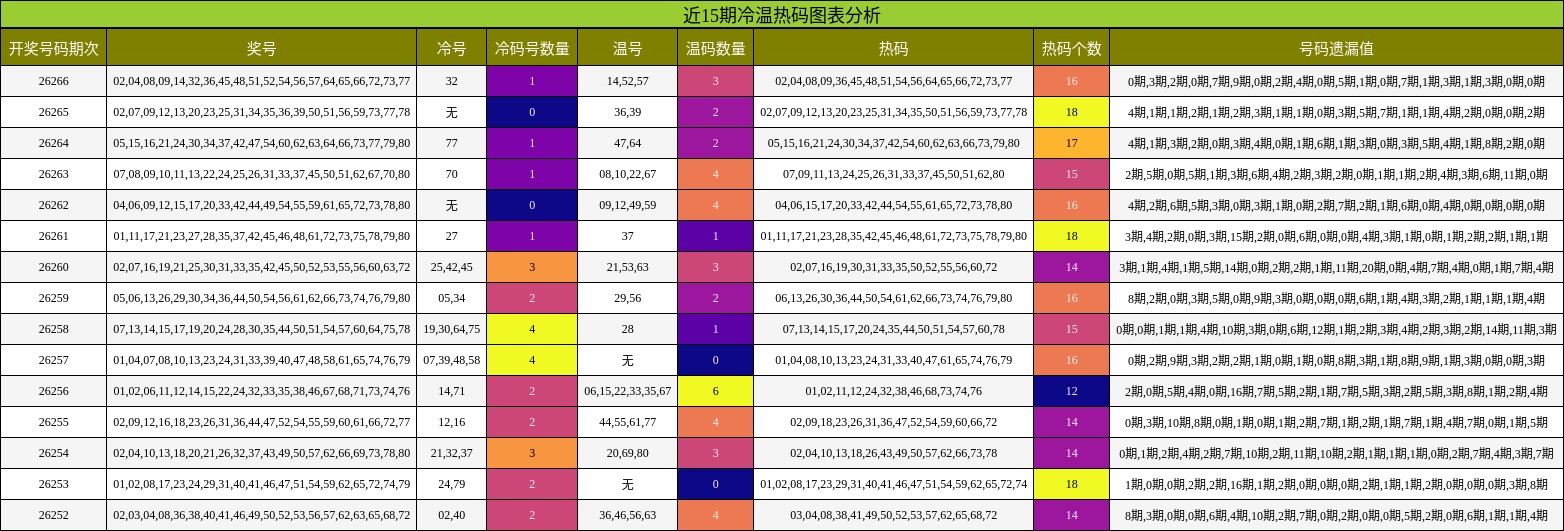Click cold number 32 in row 26266
This screenshot has height=531, width=1564.
(x=452, y=81)
